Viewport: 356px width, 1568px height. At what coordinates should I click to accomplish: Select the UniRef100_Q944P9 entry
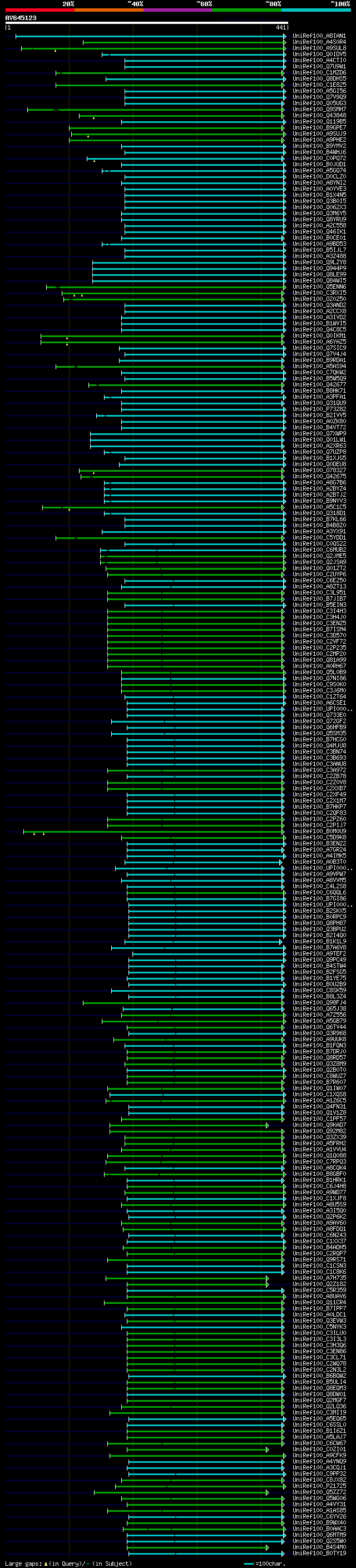319,269
